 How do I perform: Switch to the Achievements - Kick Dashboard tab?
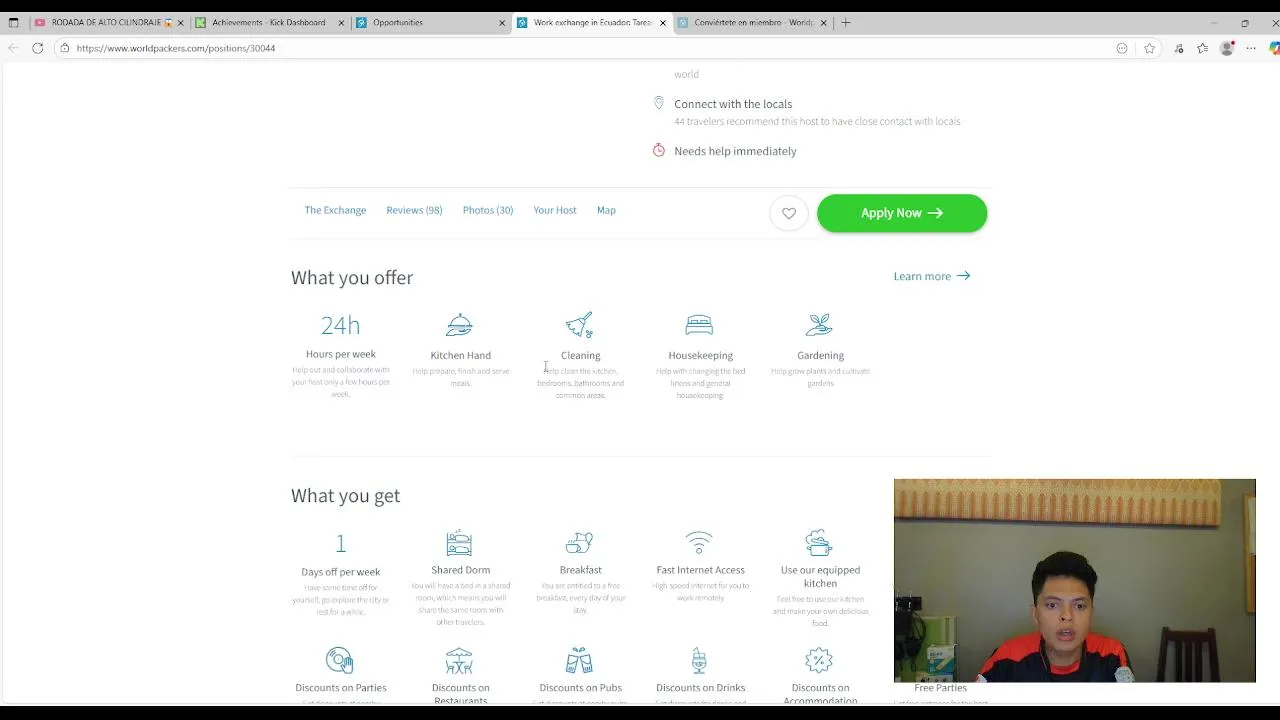tap(268, 22)
